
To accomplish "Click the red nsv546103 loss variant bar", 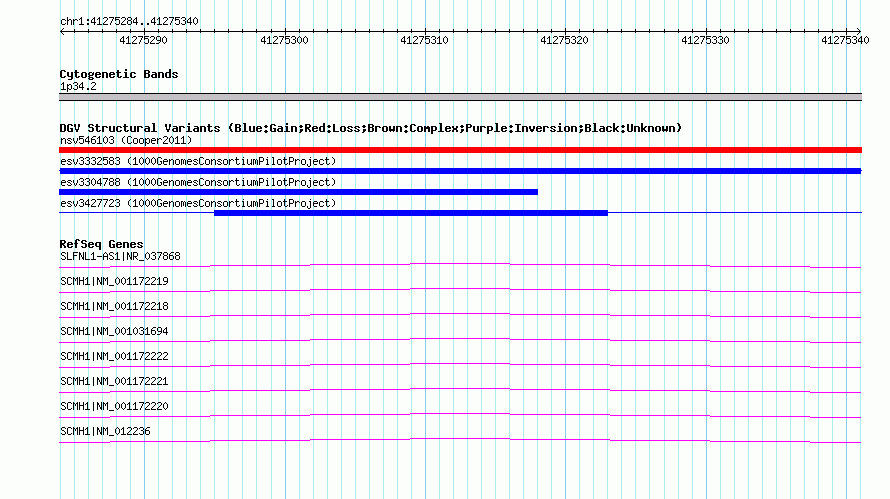I will [460, 150].
